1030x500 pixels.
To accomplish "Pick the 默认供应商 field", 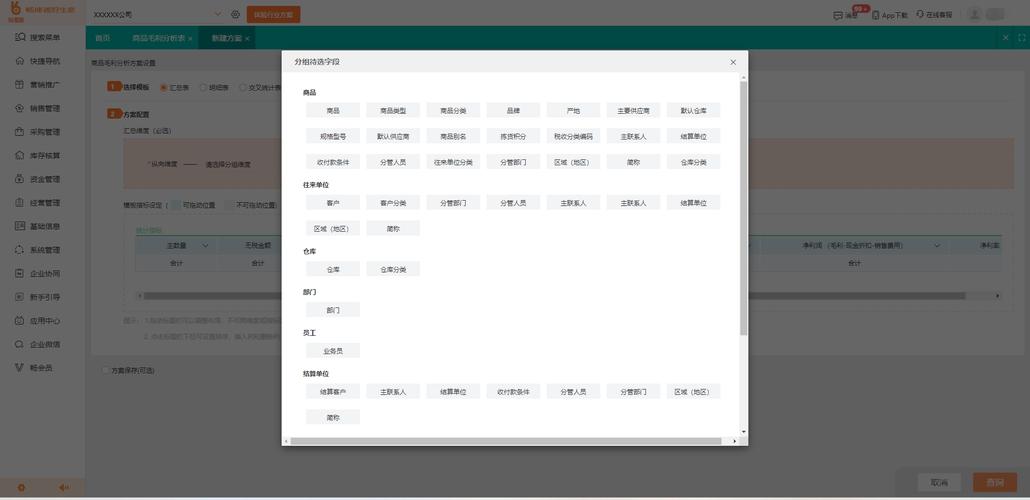I will click(x=393, y=136).
